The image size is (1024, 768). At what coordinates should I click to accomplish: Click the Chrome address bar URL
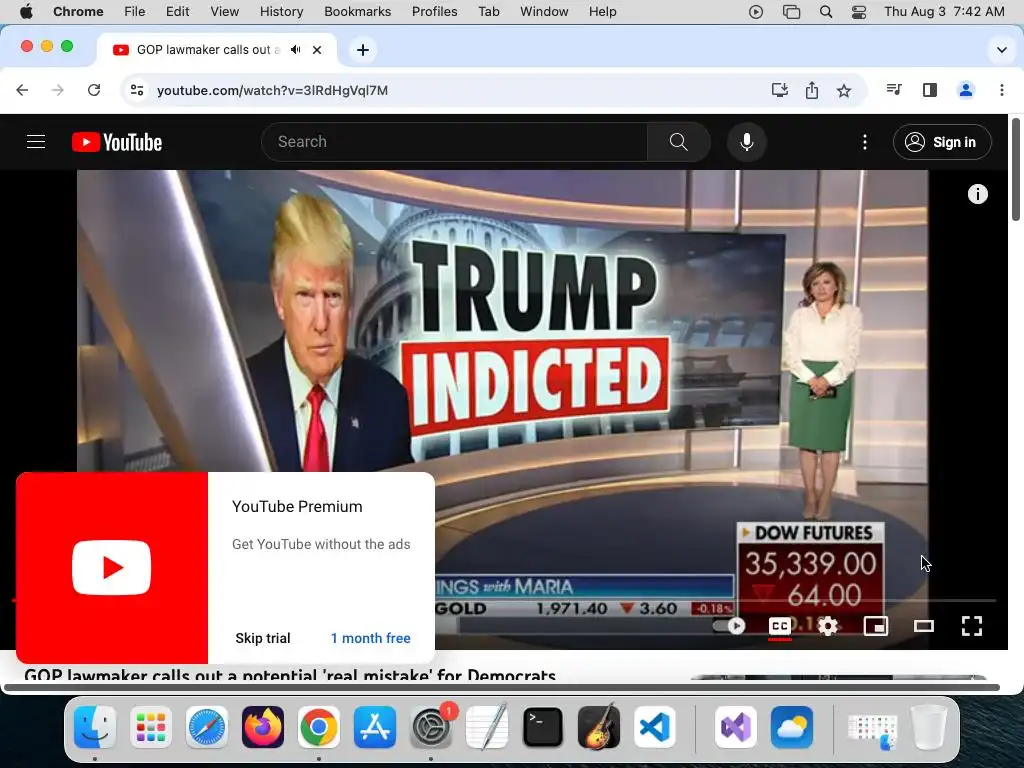click(272, 90)
